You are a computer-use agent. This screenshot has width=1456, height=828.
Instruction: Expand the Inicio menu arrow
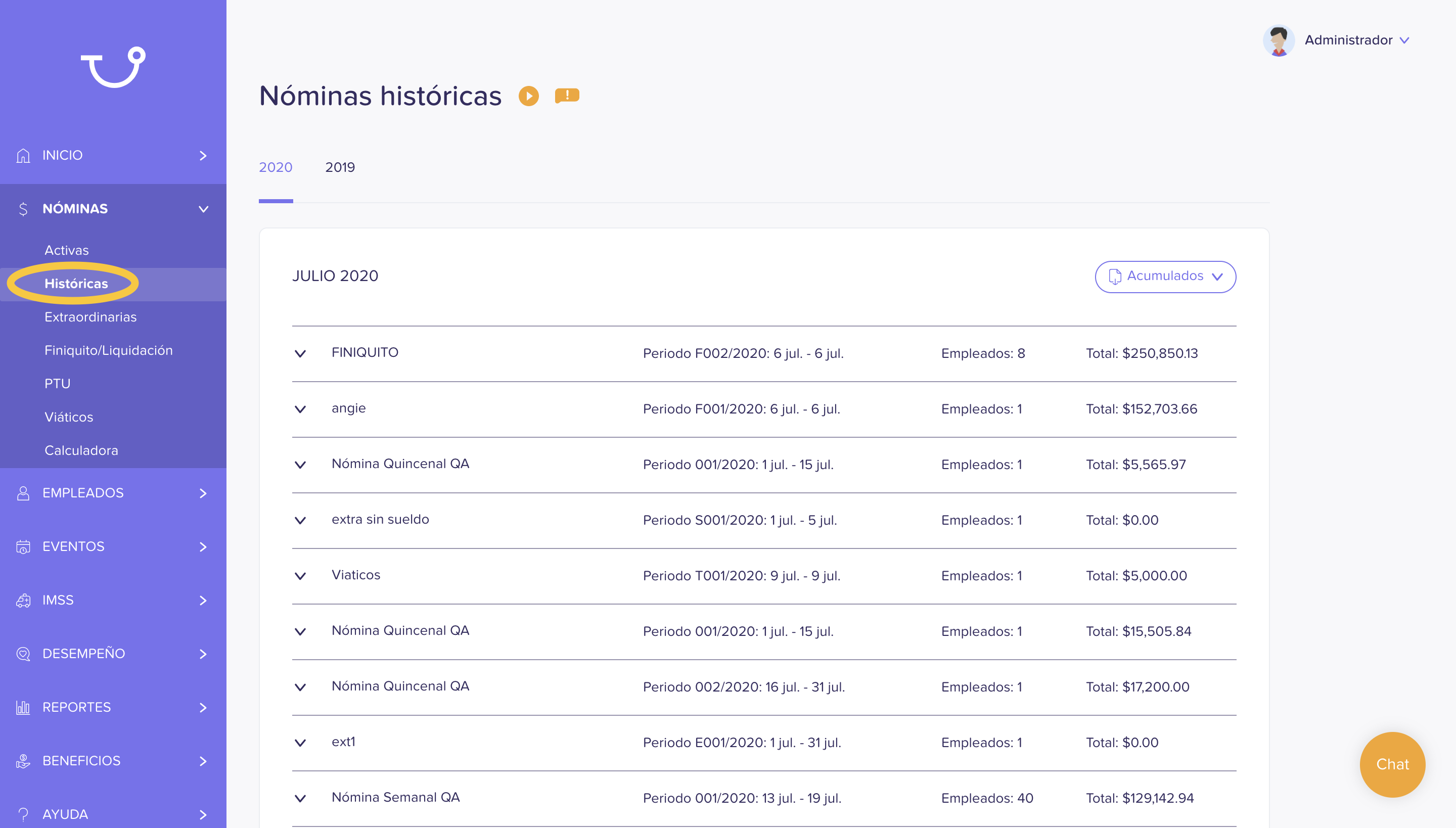(x=203, y=155)
